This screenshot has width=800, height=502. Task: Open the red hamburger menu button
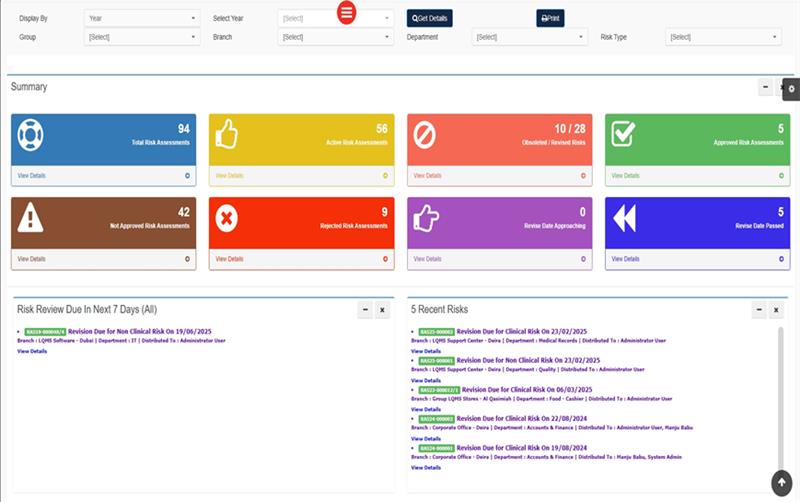[346, 12]
